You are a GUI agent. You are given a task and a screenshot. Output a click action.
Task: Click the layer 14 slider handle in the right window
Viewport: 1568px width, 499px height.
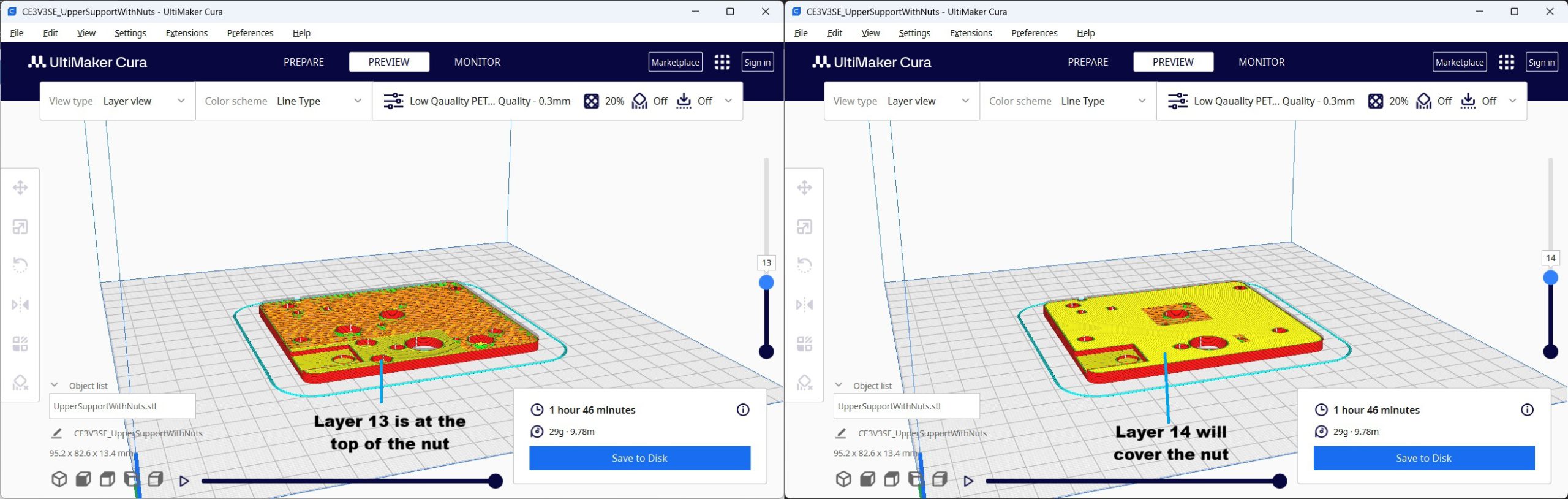[x=1550, y=278]
